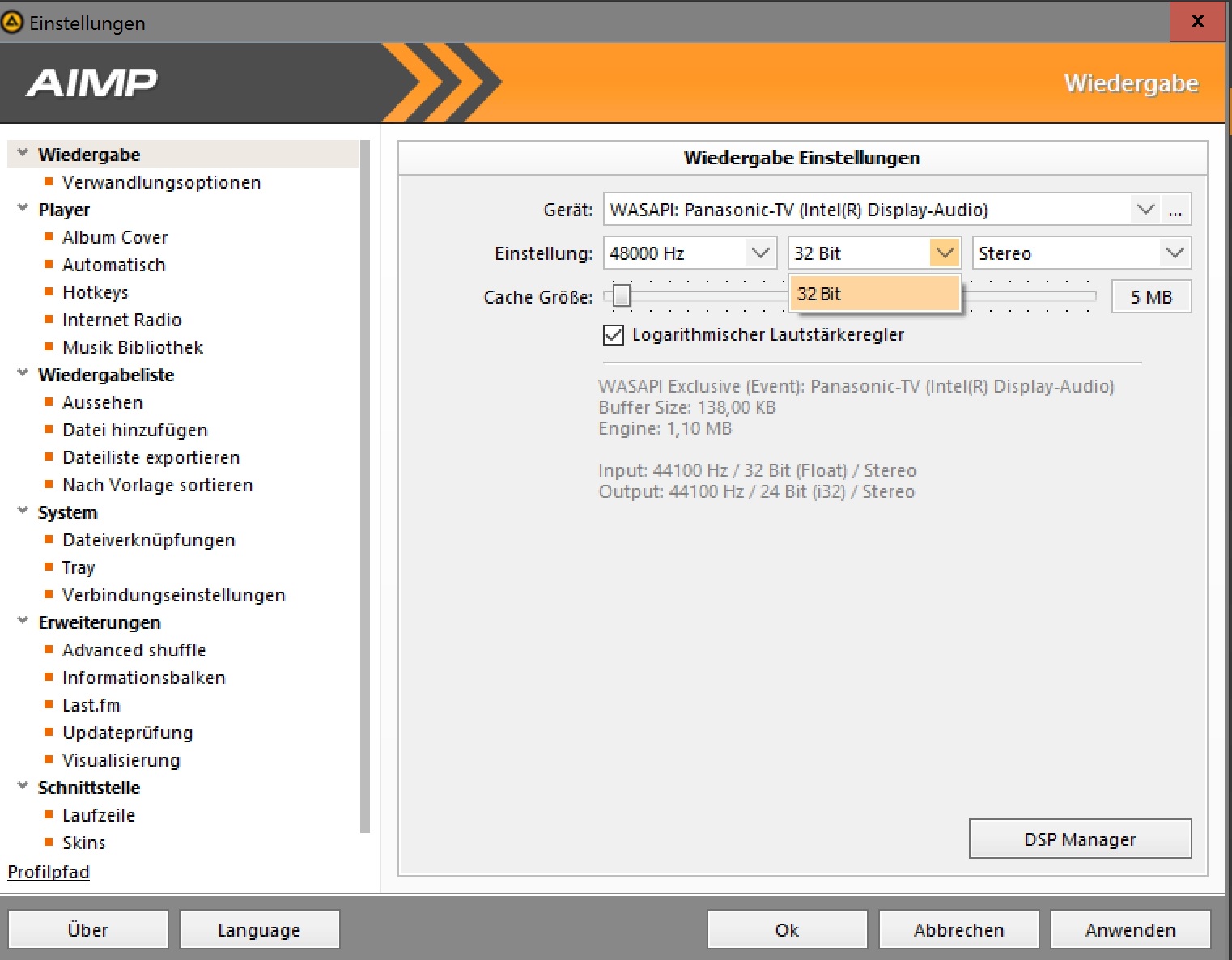Viewport: 1232px width, 960px height.
Task: Click the AIMP icon in title bar
Action: [x=12, y=22]
